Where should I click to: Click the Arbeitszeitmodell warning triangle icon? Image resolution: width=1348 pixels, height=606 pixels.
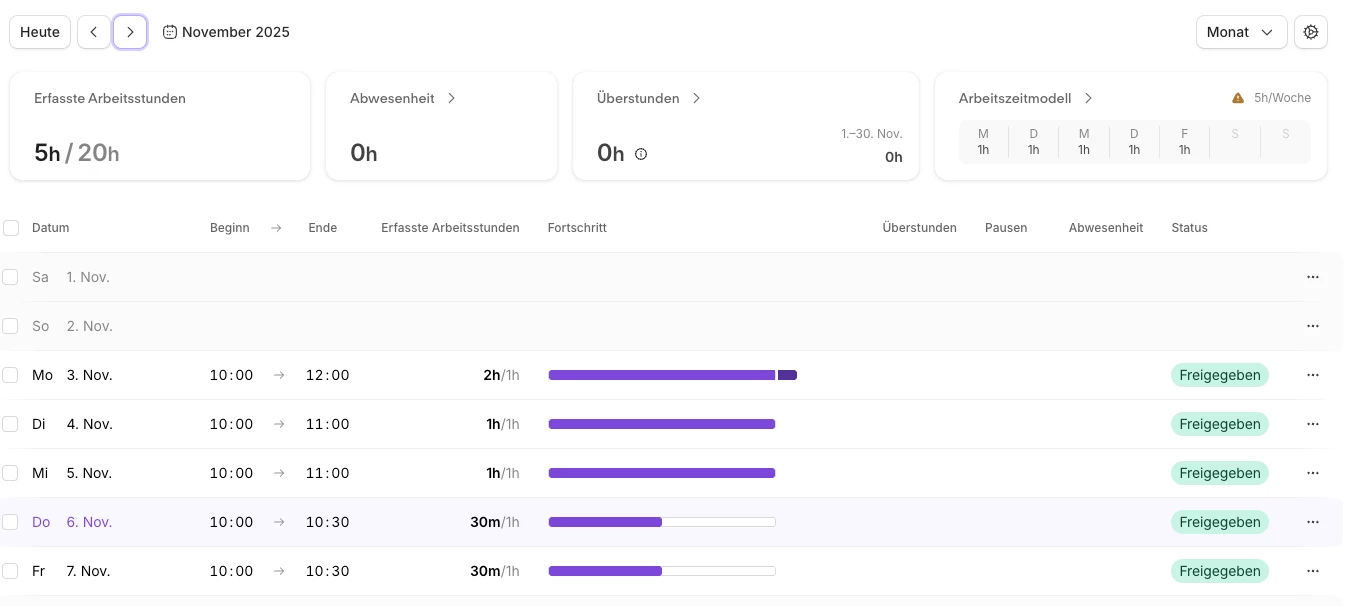(x=1238, y=98)
